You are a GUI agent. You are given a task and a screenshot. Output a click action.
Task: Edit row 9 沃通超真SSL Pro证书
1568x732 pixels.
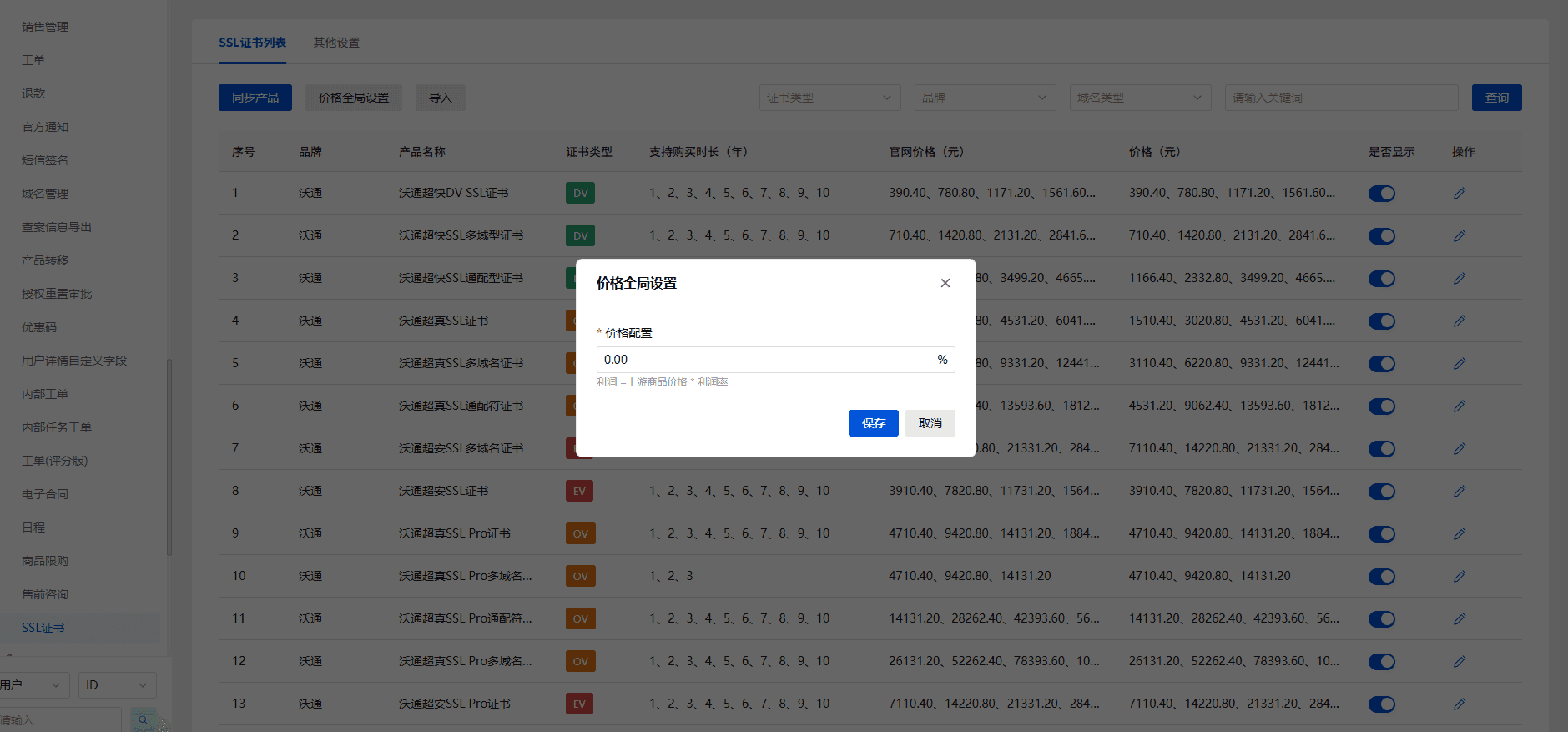(1460, 534)
